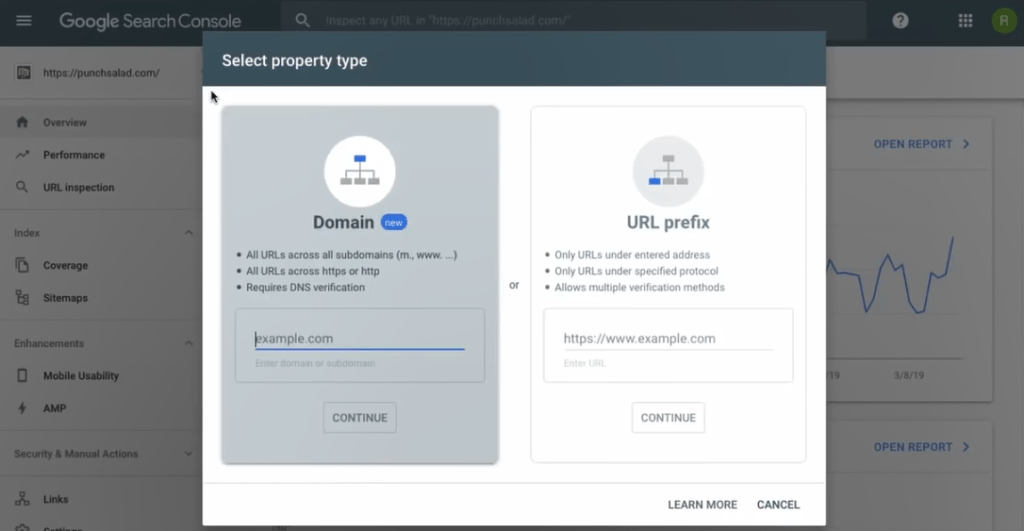Open the hamburger main menu
Image resolution: width=1024 pixels, height=531 pixels.
click(x=24, y=21)
